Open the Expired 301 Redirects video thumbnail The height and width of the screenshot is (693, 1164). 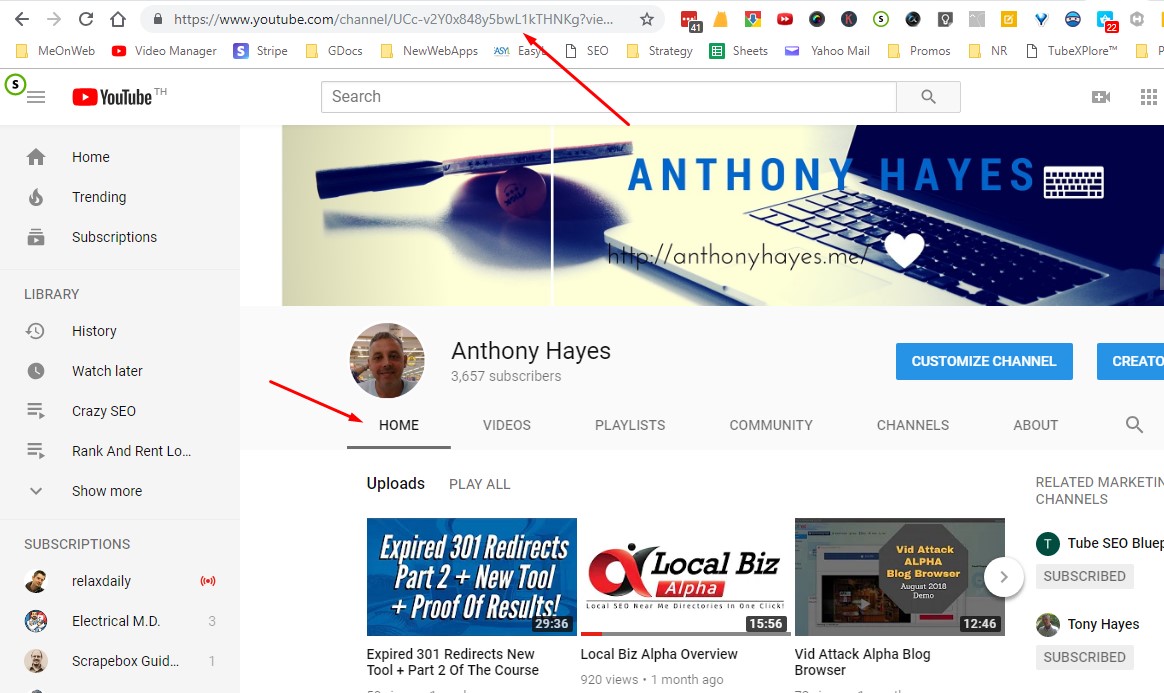(471, 577)
